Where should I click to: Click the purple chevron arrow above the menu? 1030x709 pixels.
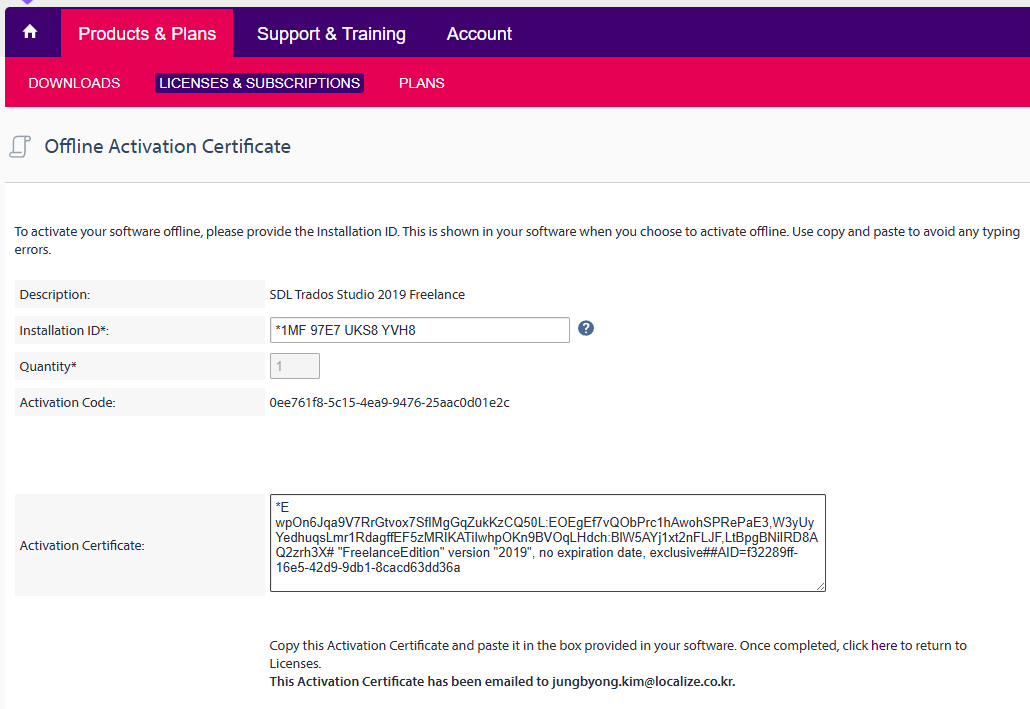(x=26, y=4)
